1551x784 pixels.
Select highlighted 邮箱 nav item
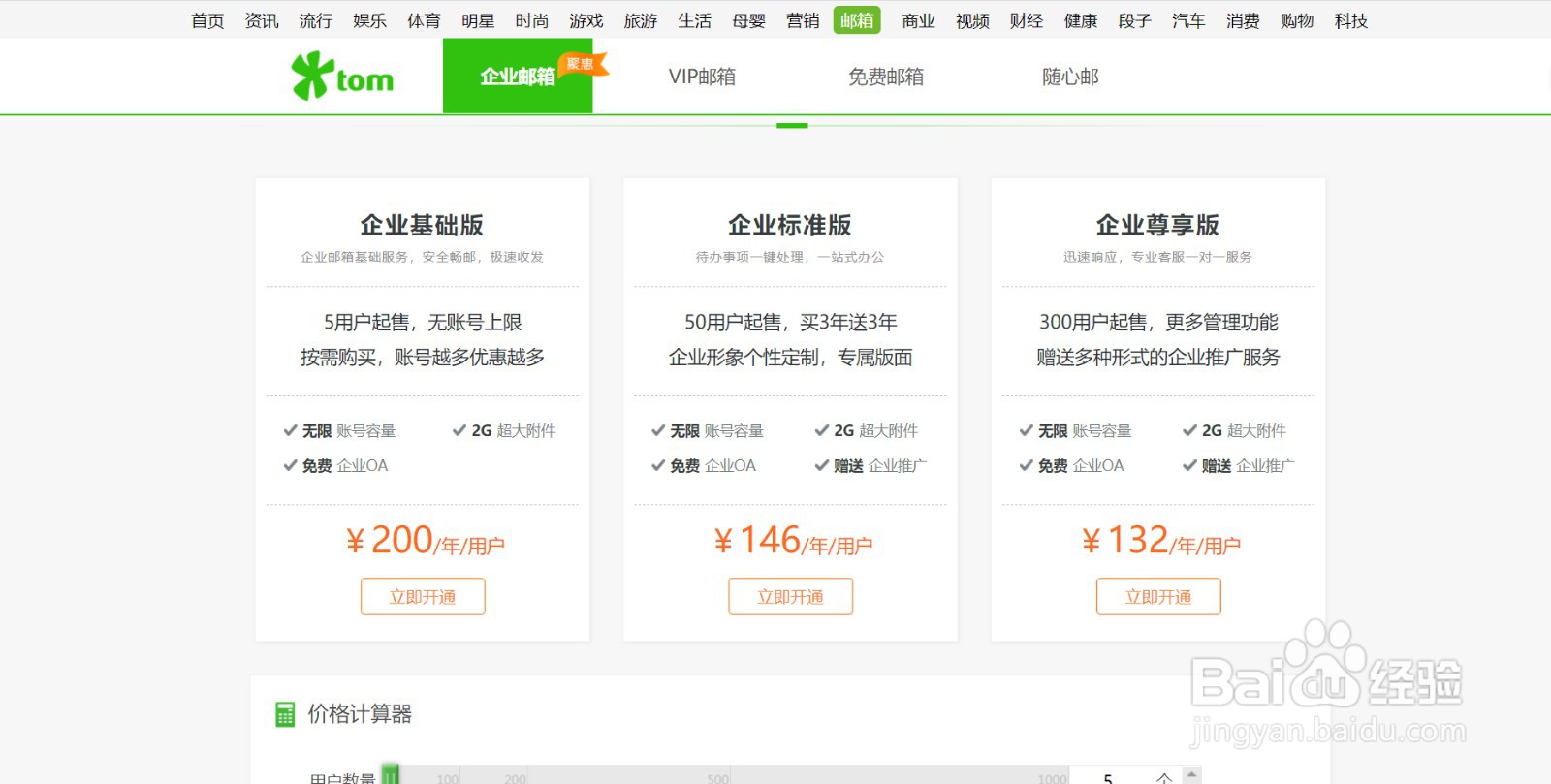pyautogui.click(x=857, y=20)
